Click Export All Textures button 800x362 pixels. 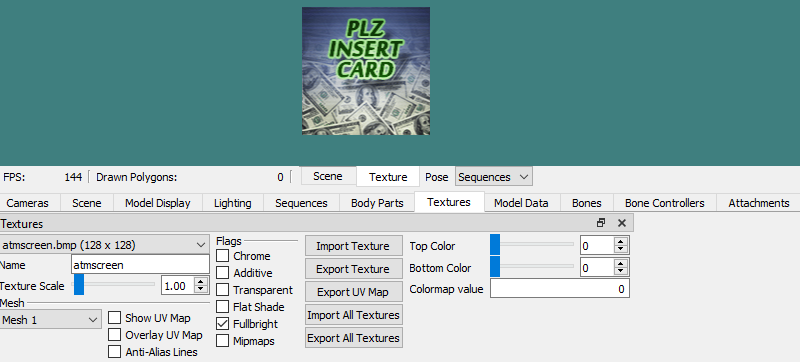353,338
